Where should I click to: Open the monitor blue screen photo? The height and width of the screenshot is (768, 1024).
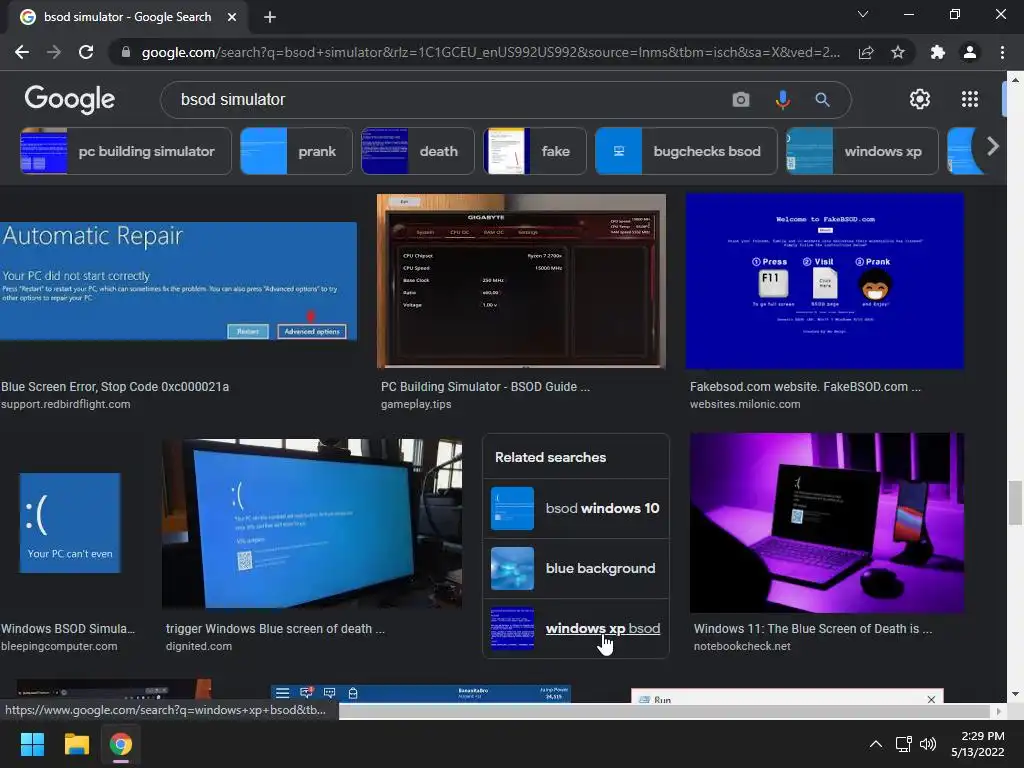312,522
